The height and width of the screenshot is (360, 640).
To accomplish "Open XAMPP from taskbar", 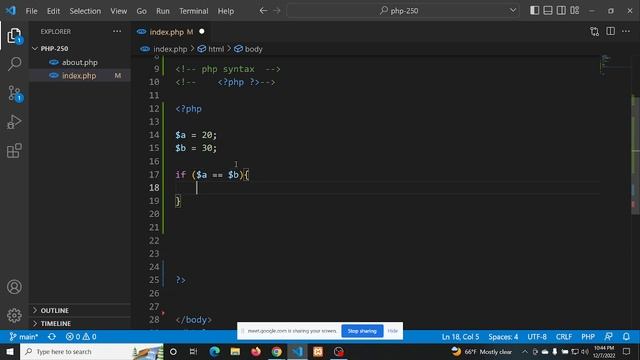I will [318, 351].
